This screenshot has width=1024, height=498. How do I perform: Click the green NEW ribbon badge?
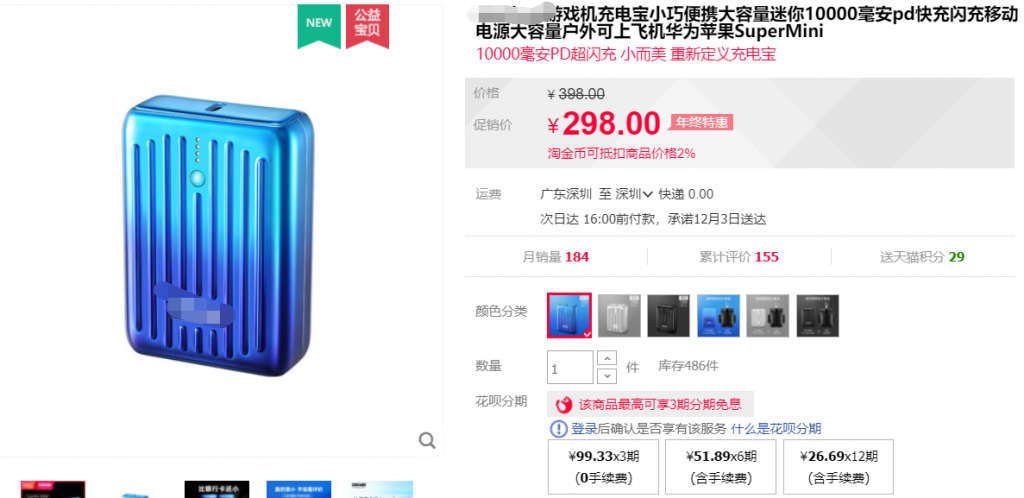[x=319, y=25]
